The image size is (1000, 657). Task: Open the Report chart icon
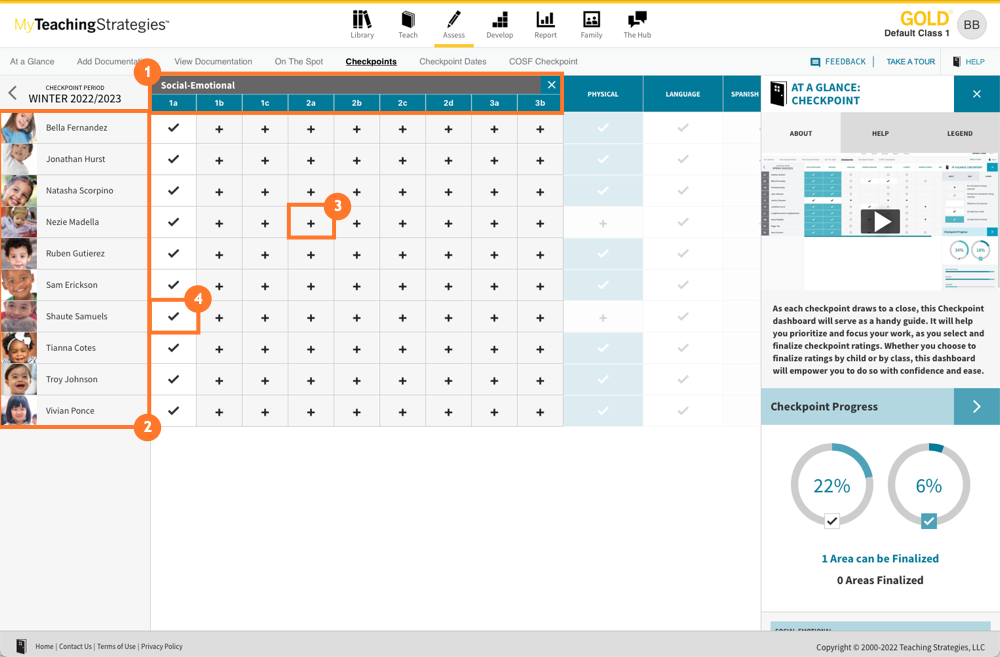coord(545,20)
